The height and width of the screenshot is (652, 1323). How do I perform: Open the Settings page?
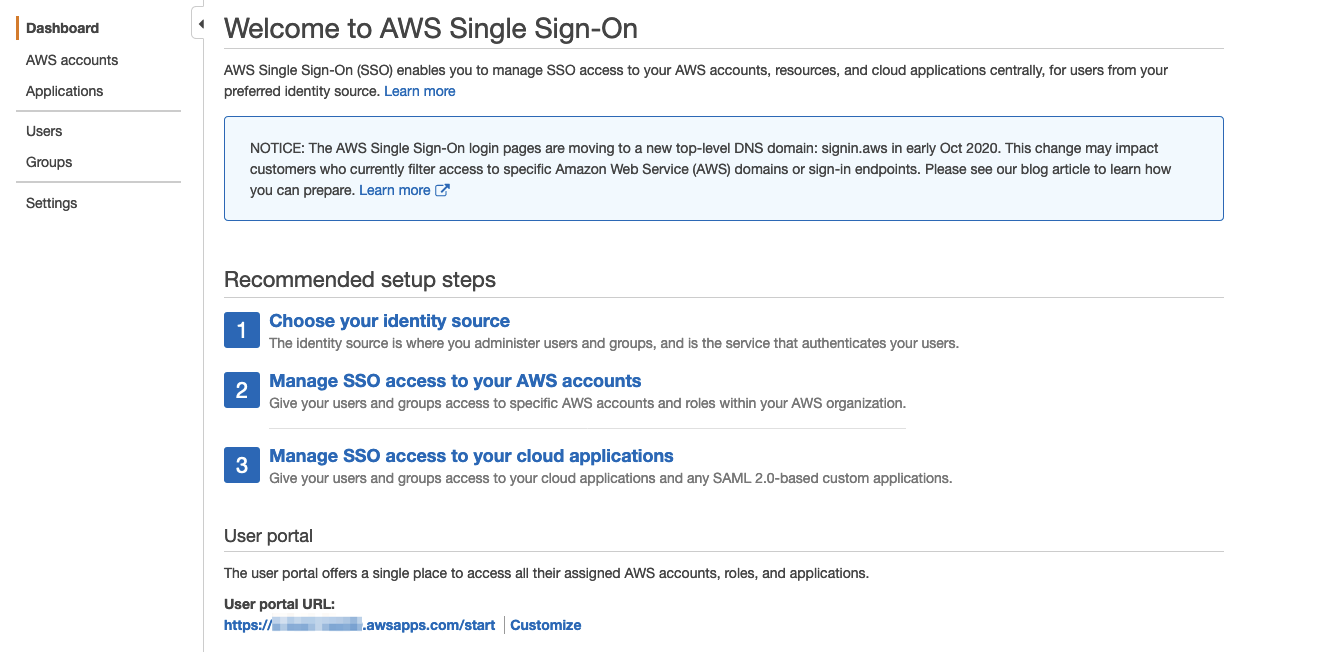pyautogui.click(x=51, y=202)
